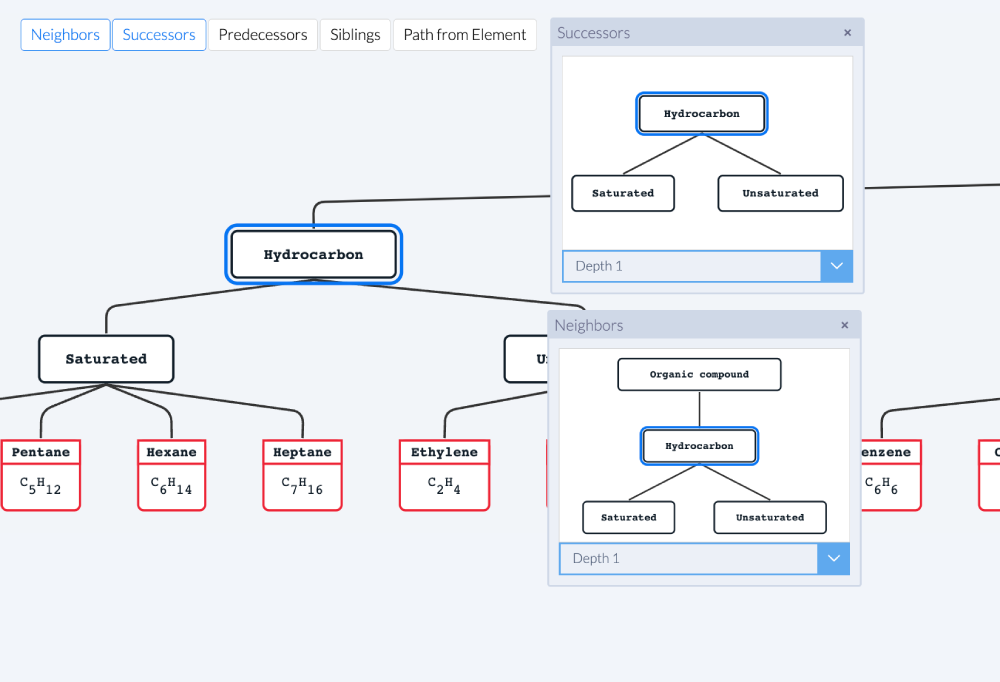This screenshot has width=1000, height=682.
Task: Close the Successors panel
Action: [847, 32]
